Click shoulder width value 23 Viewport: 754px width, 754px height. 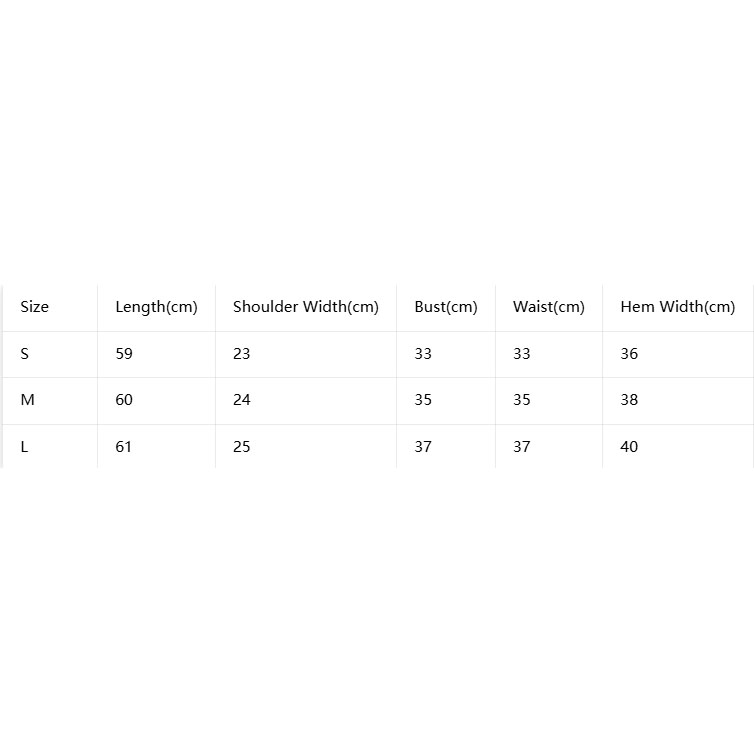pos(242,354)
